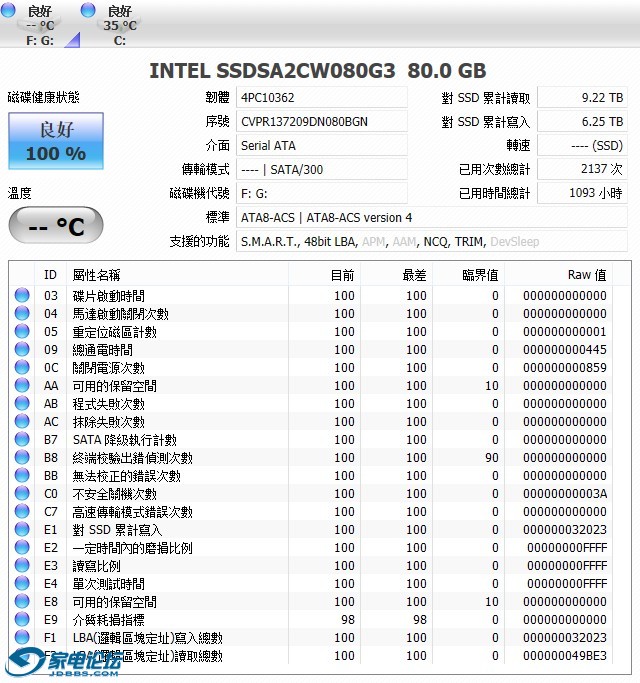Click the status orb for E9 介質耗損指標

(22, 620)
